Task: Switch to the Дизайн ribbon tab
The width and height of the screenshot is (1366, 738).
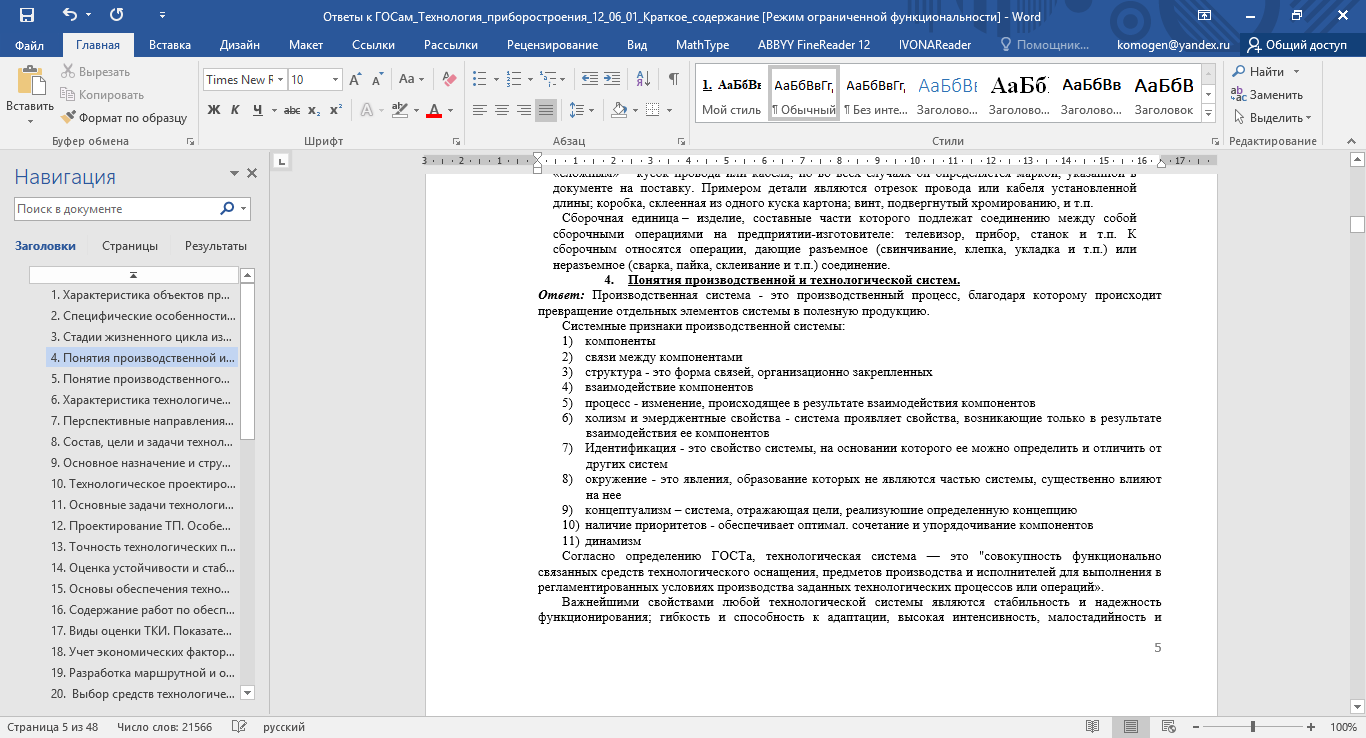Action: 240,45
